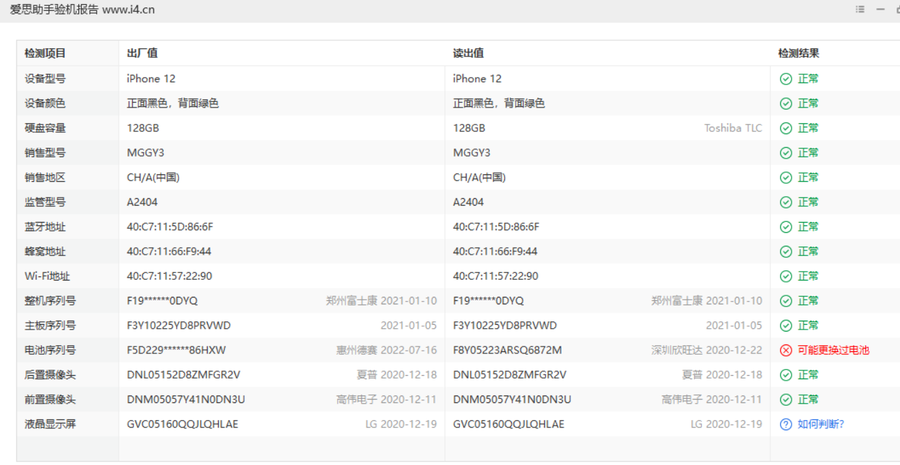Viewport: 900px width, 465px height.
Task: Click the 正常 result for 设备型号
Action: 808,79
